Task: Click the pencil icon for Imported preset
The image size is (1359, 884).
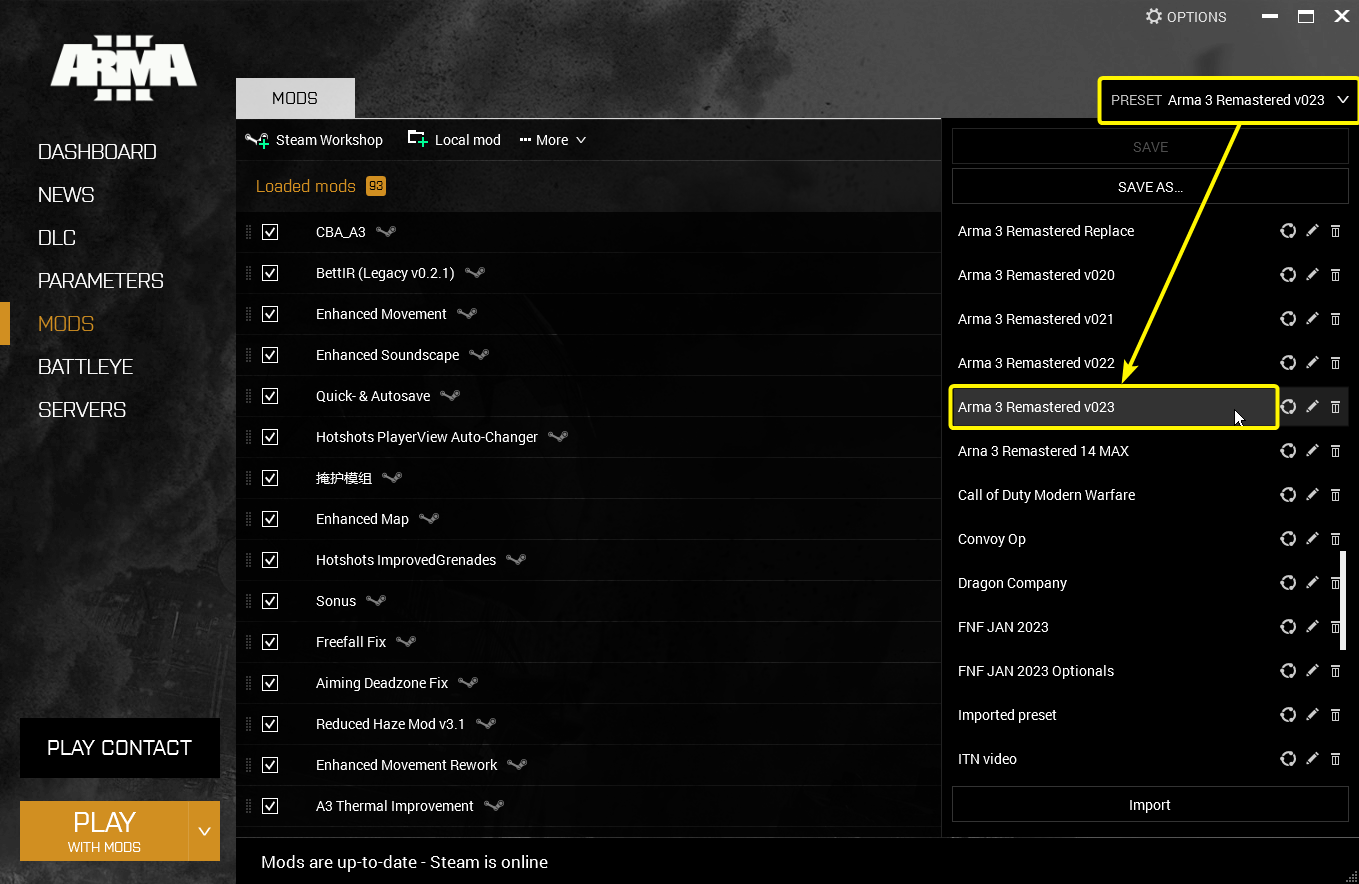Action: (1312, 715)
